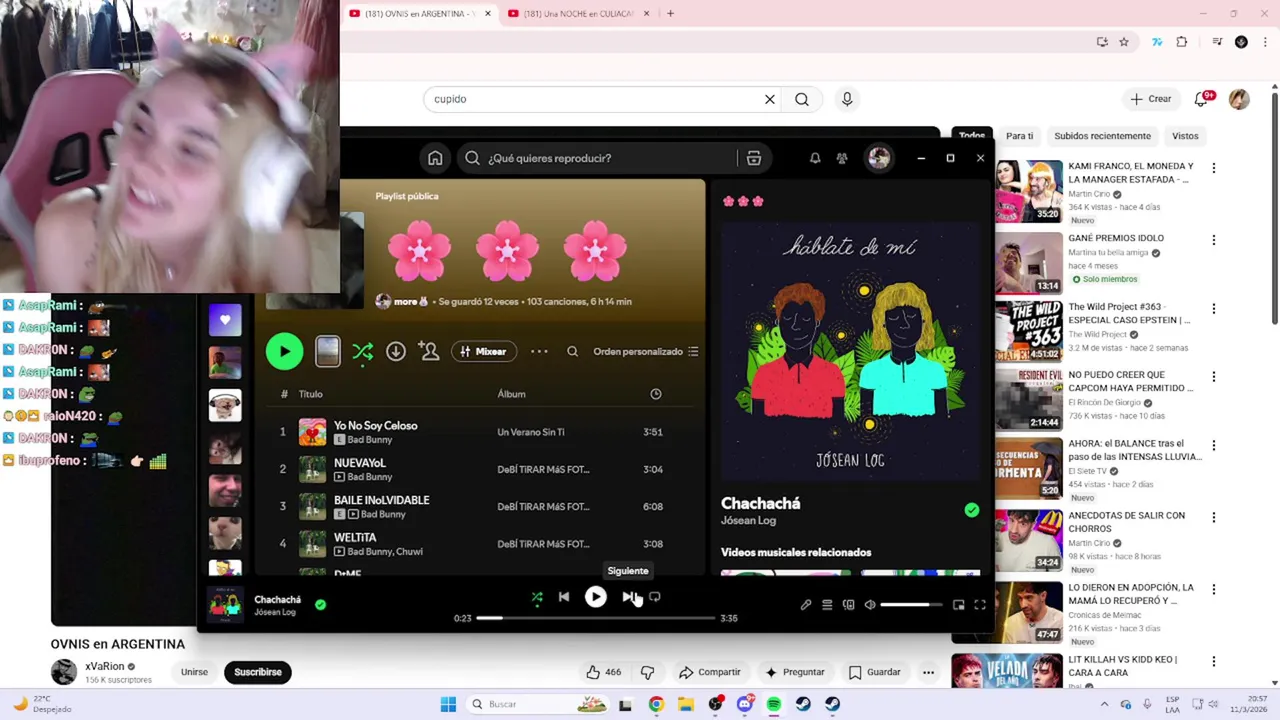Open connect to device icon

coord(848,604)
